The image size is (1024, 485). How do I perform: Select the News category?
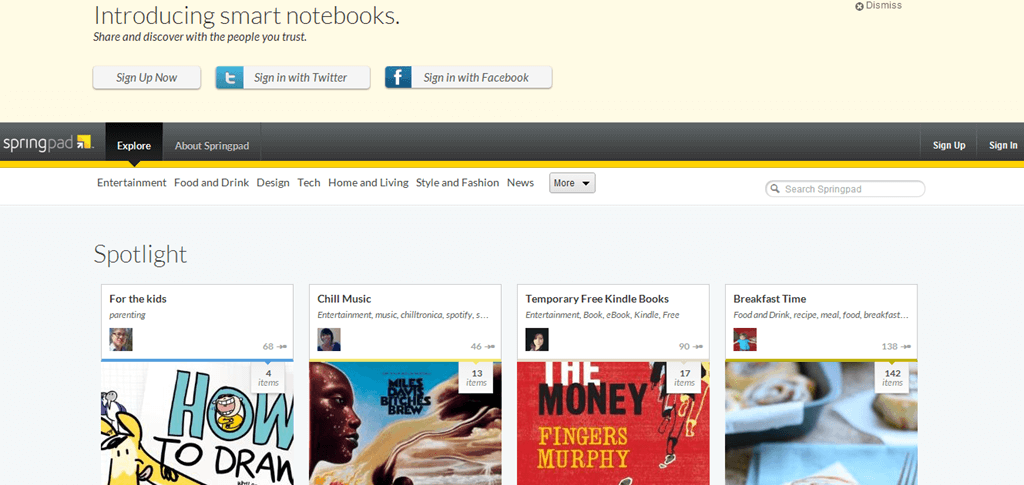point(520,183)
